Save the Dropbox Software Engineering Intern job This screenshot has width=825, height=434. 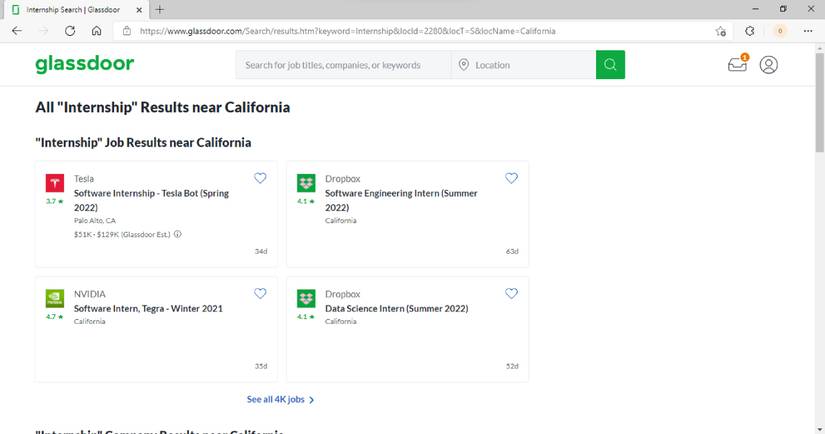511,178
